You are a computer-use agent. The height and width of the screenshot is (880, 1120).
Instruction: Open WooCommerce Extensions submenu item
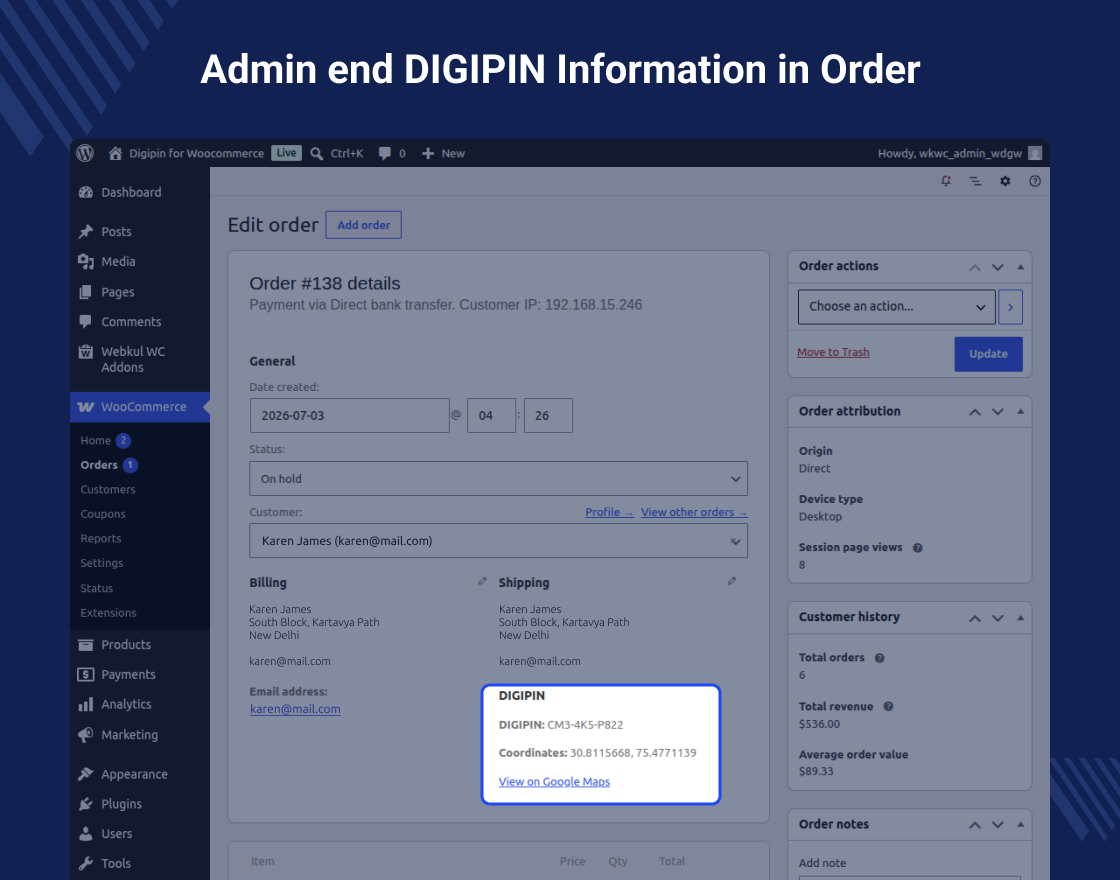[109, 613]
